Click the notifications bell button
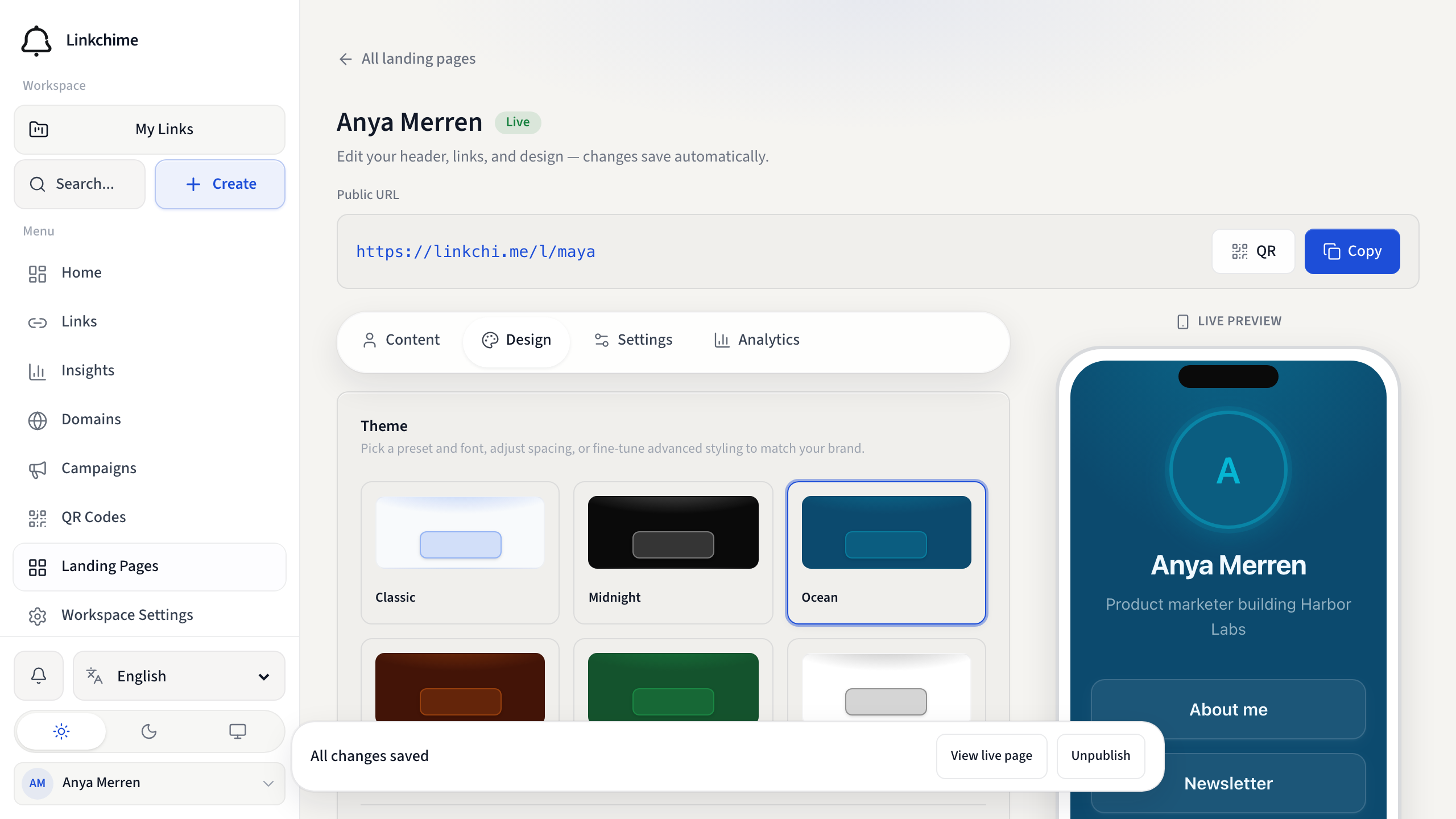1456x819 pixels. coord(39,676)
